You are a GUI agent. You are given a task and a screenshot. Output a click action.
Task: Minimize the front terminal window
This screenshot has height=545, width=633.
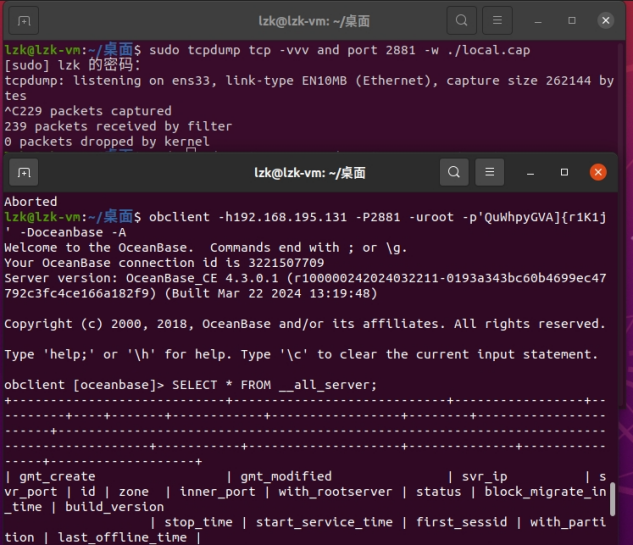coord(530,173)
